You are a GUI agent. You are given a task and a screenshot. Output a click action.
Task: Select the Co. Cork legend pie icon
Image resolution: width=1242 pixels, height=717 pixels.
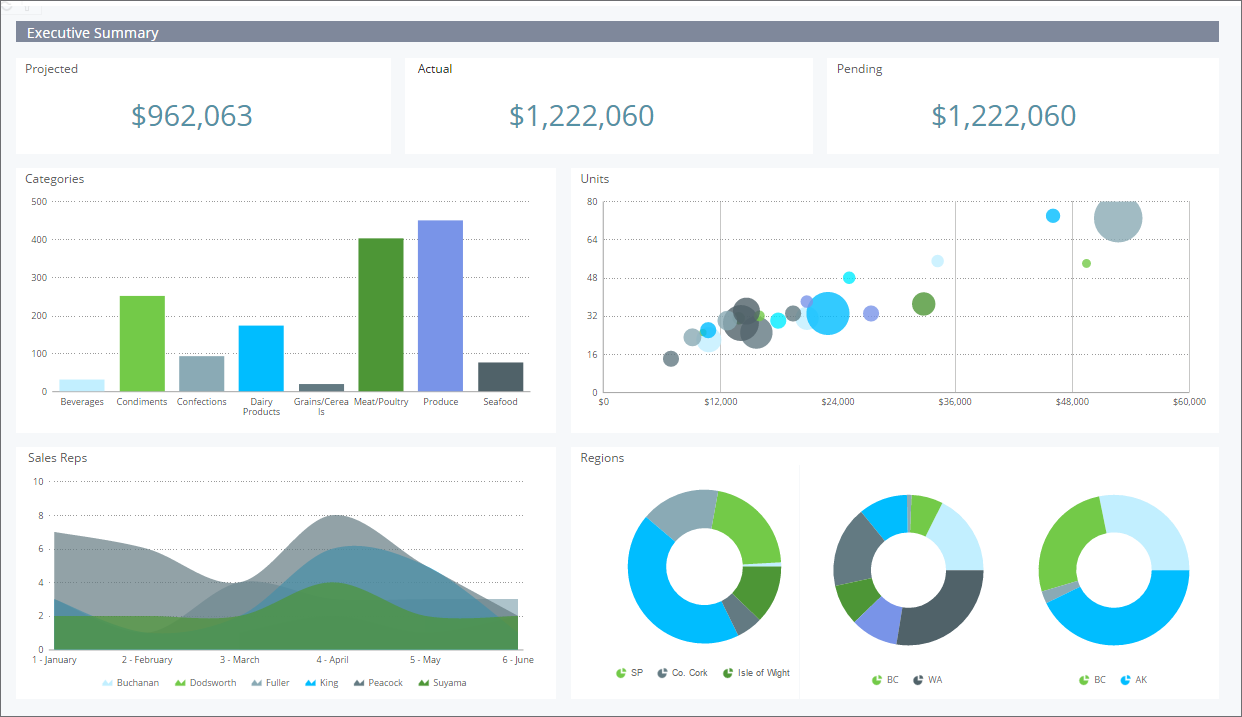(662, 673)
